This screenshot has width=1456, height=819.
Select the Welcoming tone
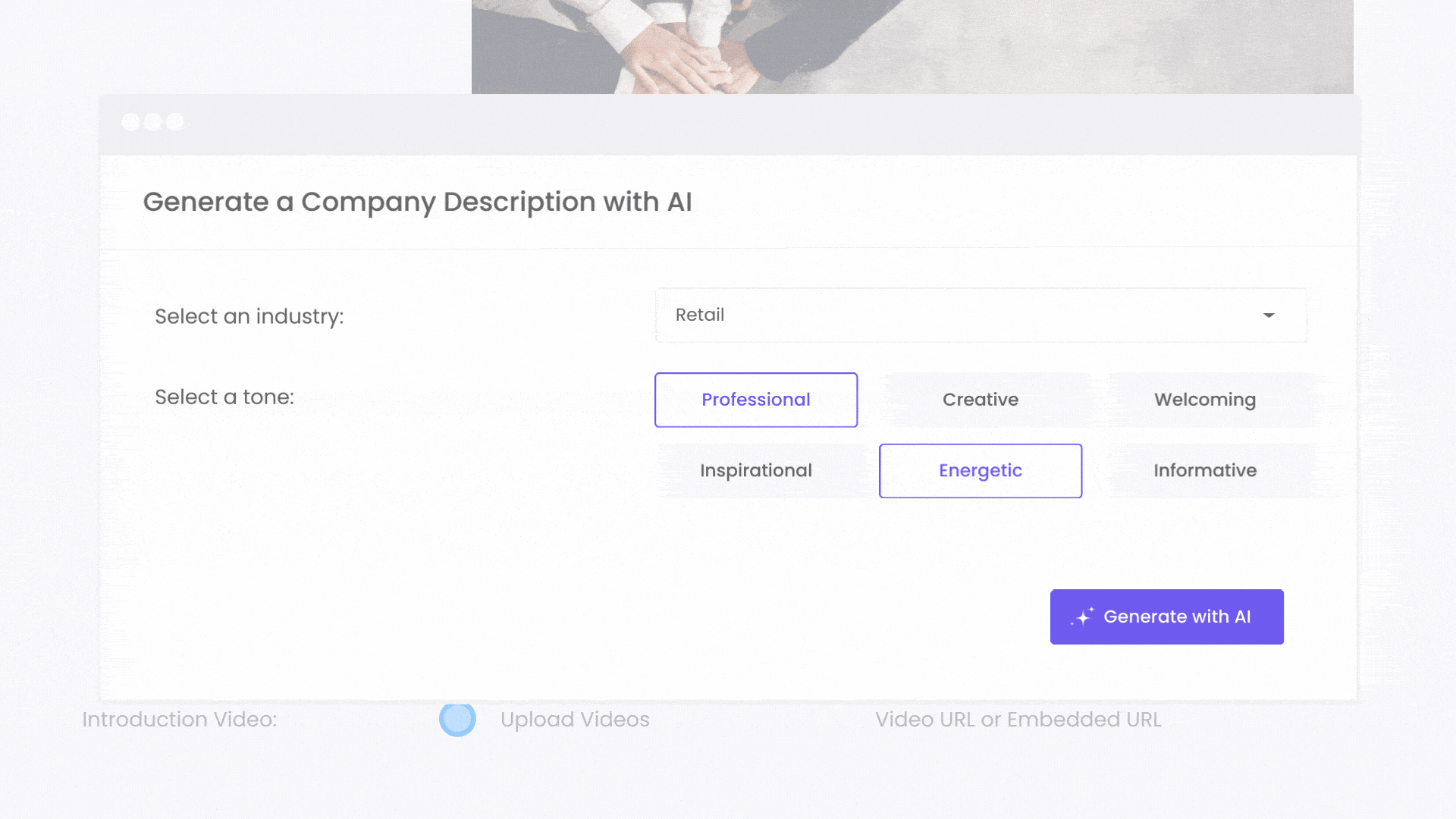1204,400
